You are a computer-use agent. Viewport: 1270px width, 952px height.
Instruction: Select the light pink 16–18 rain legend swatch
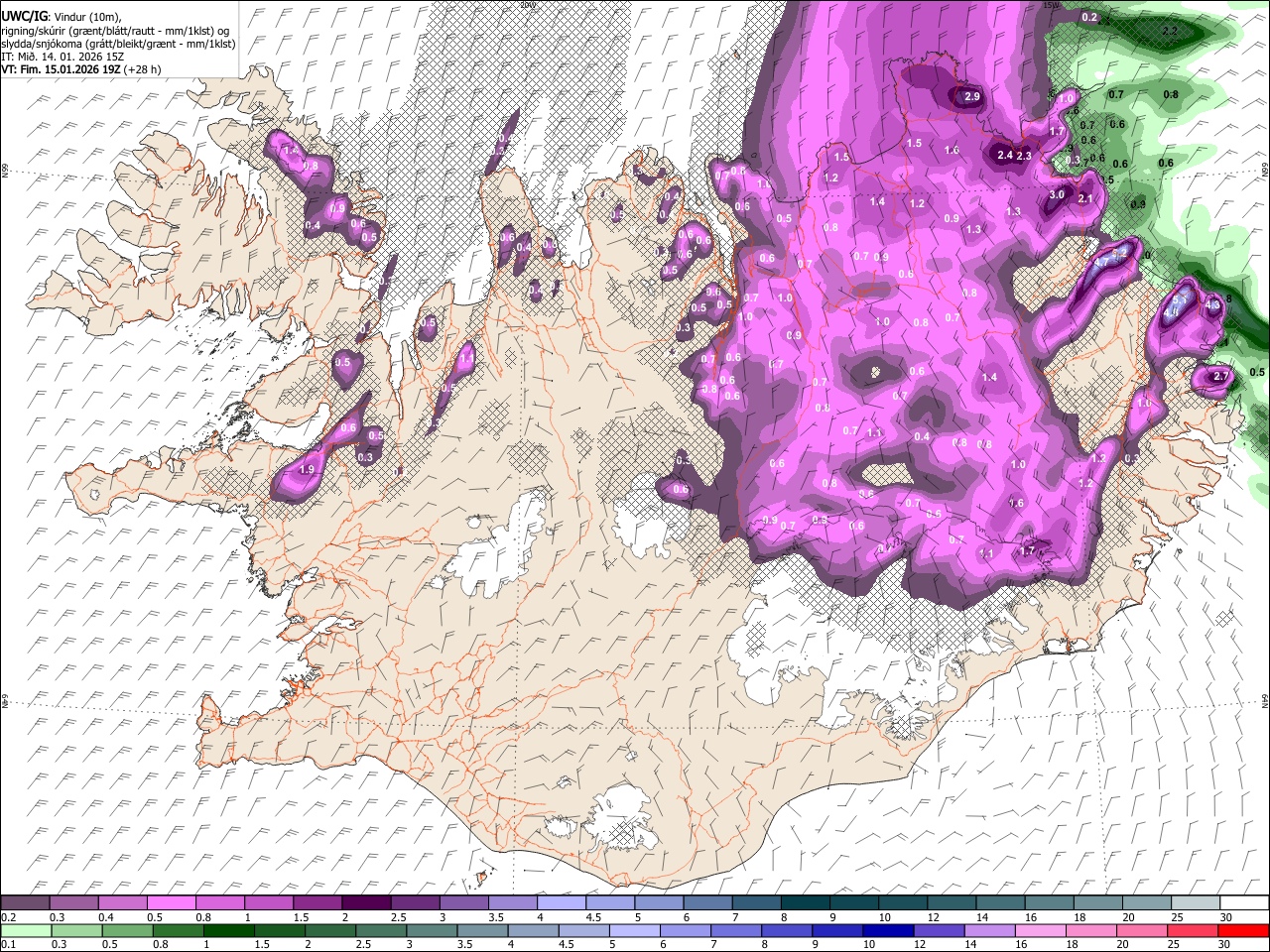(1041, 930)
